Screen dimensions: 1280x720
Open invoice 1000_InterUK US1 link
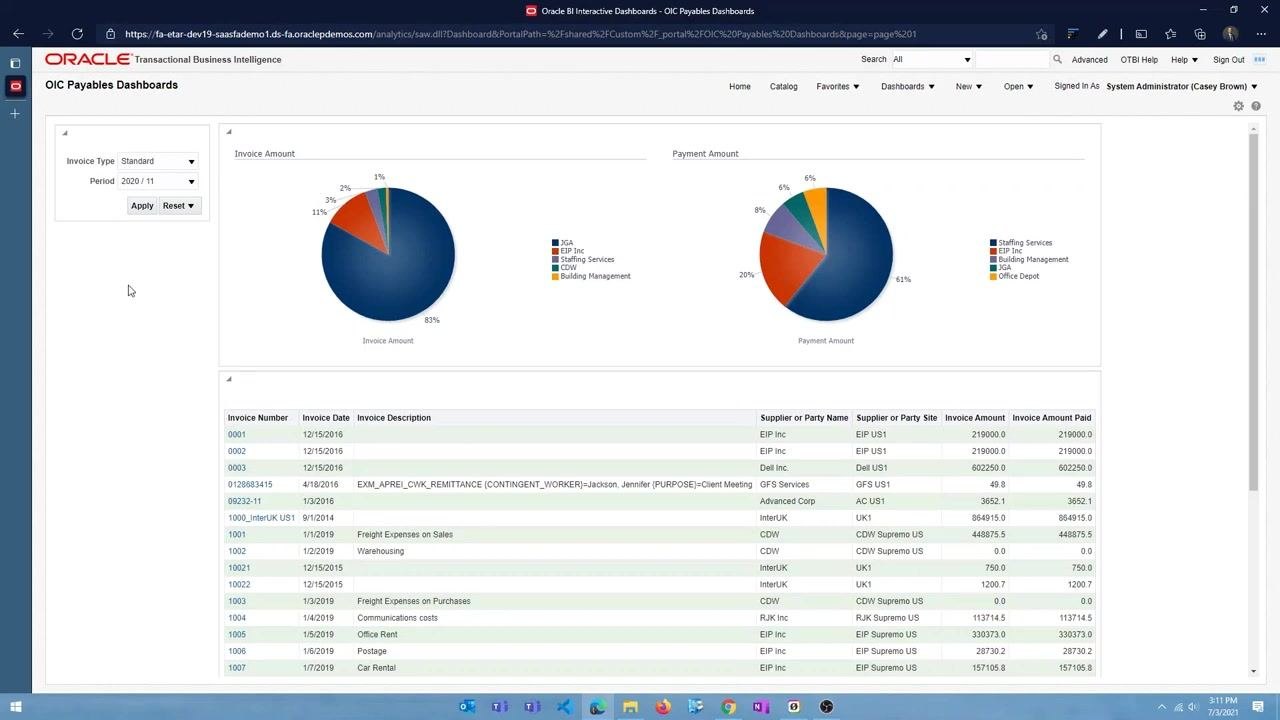261,518
